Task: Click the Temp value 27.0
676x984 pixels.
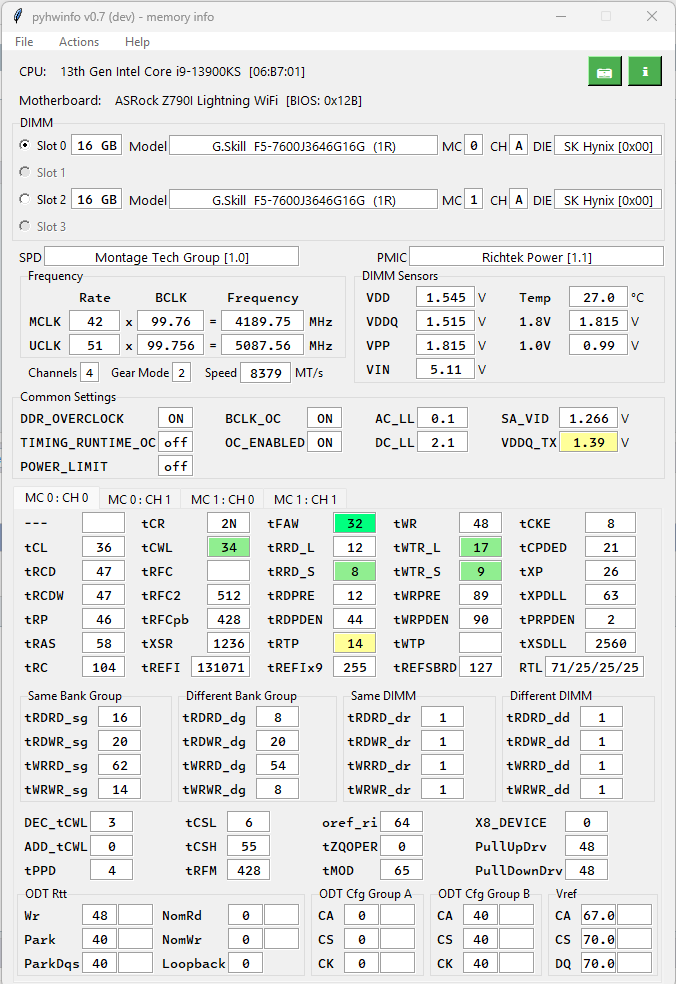Action: [598, 297]
